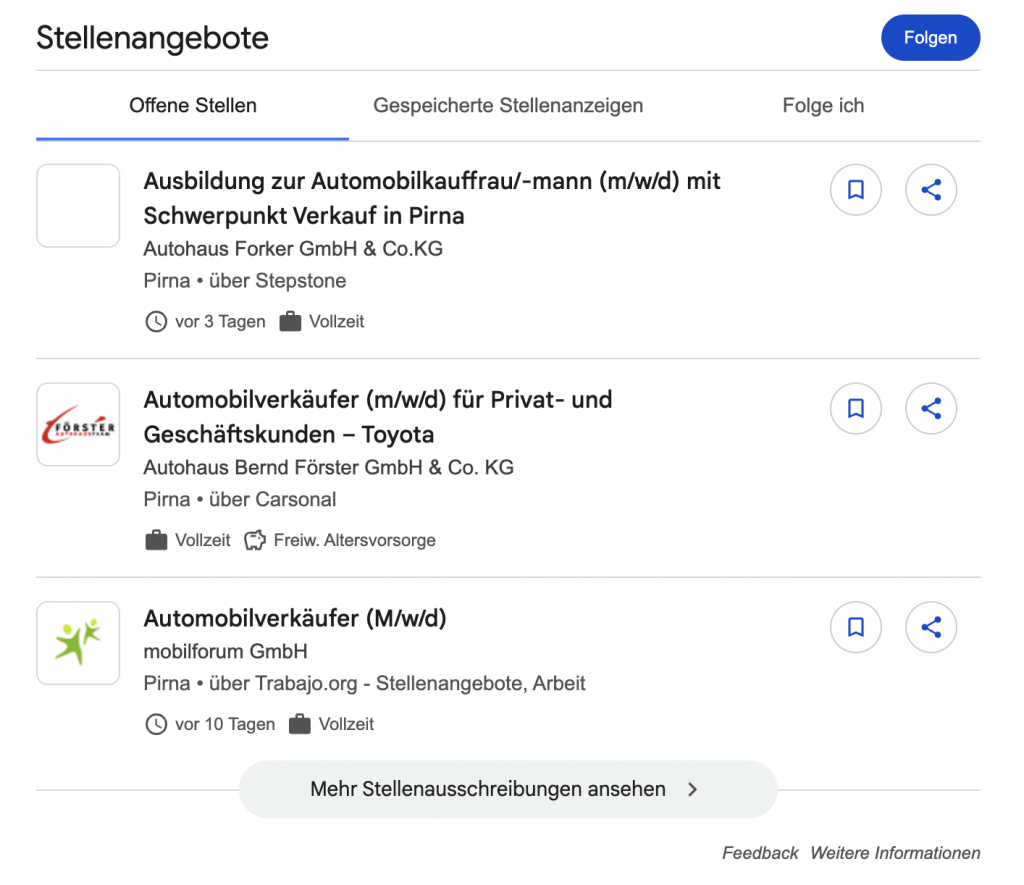Bookmark the Autohaus Forker Ausbildung job
Image resolution: width=1024 pixels, height=885 pixels.
(x=856, y=190)
